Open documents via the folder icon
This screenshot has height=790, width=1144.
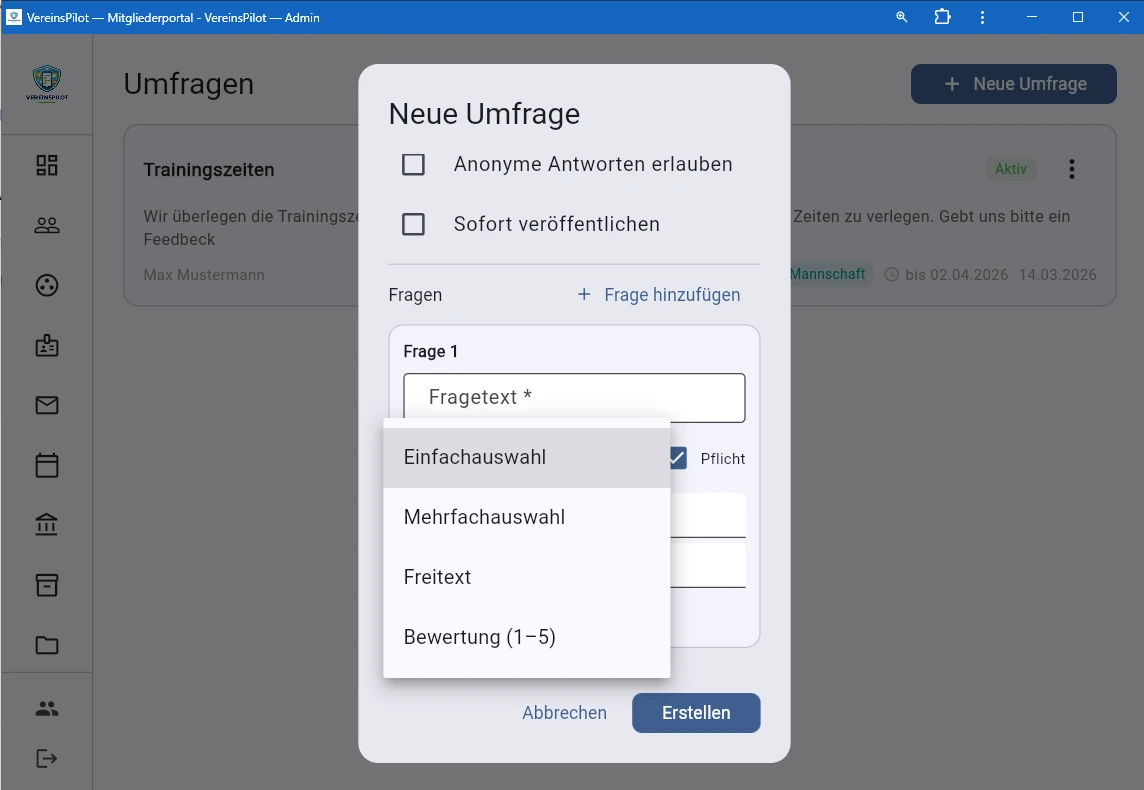(x=46, y=645)
